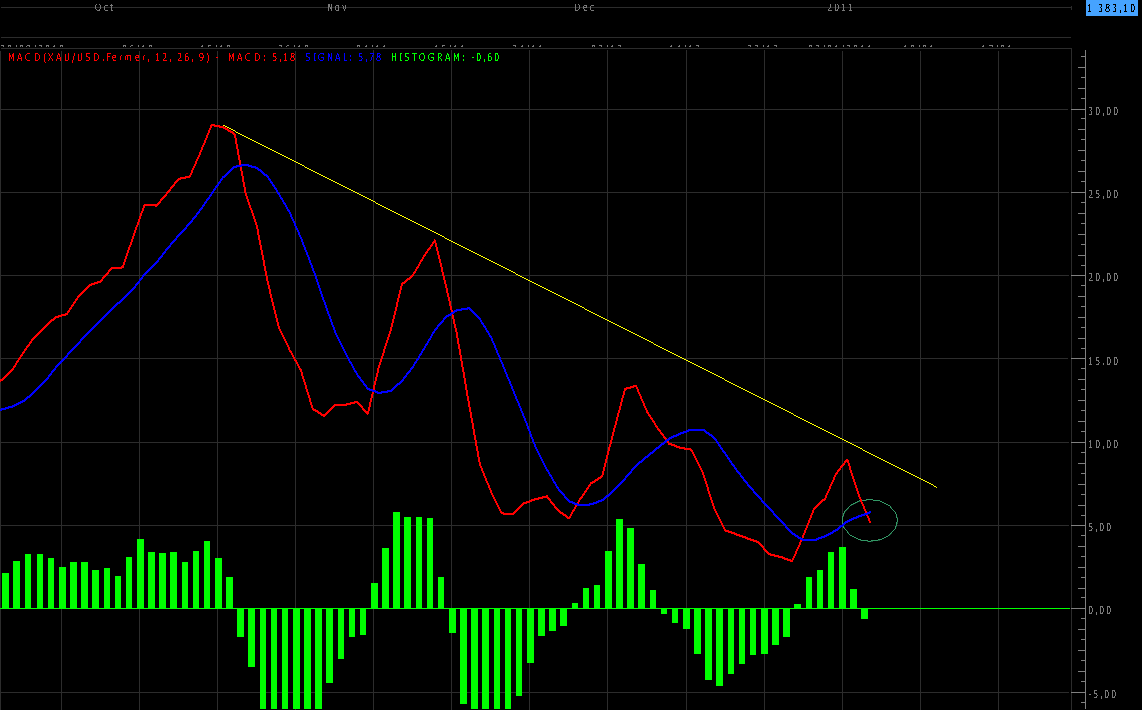Click the last small negative histogram bar

coord(864,613)
